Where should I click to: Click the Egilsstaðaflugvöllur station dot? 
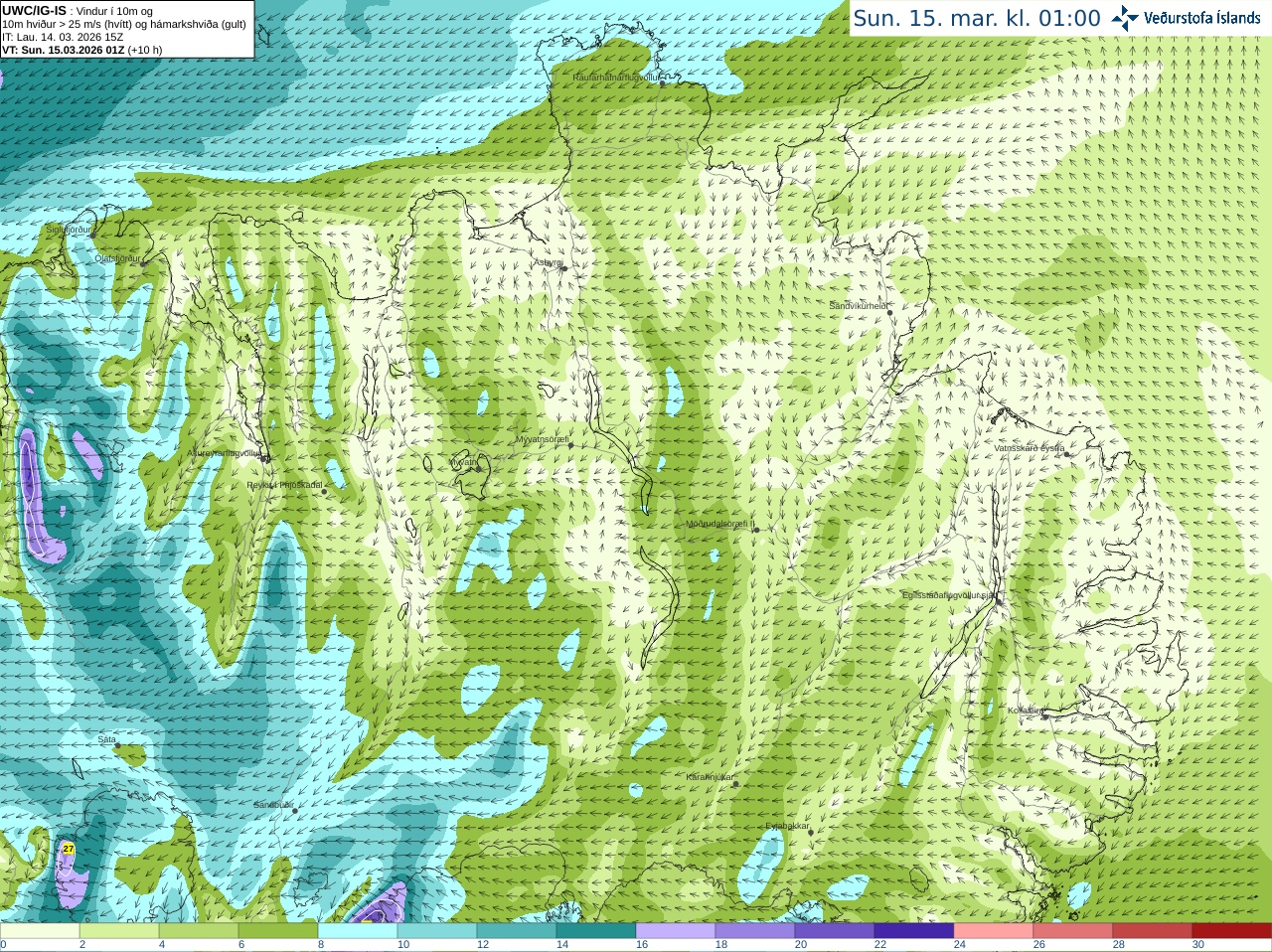pyautogui.click(x=998, y=600)
